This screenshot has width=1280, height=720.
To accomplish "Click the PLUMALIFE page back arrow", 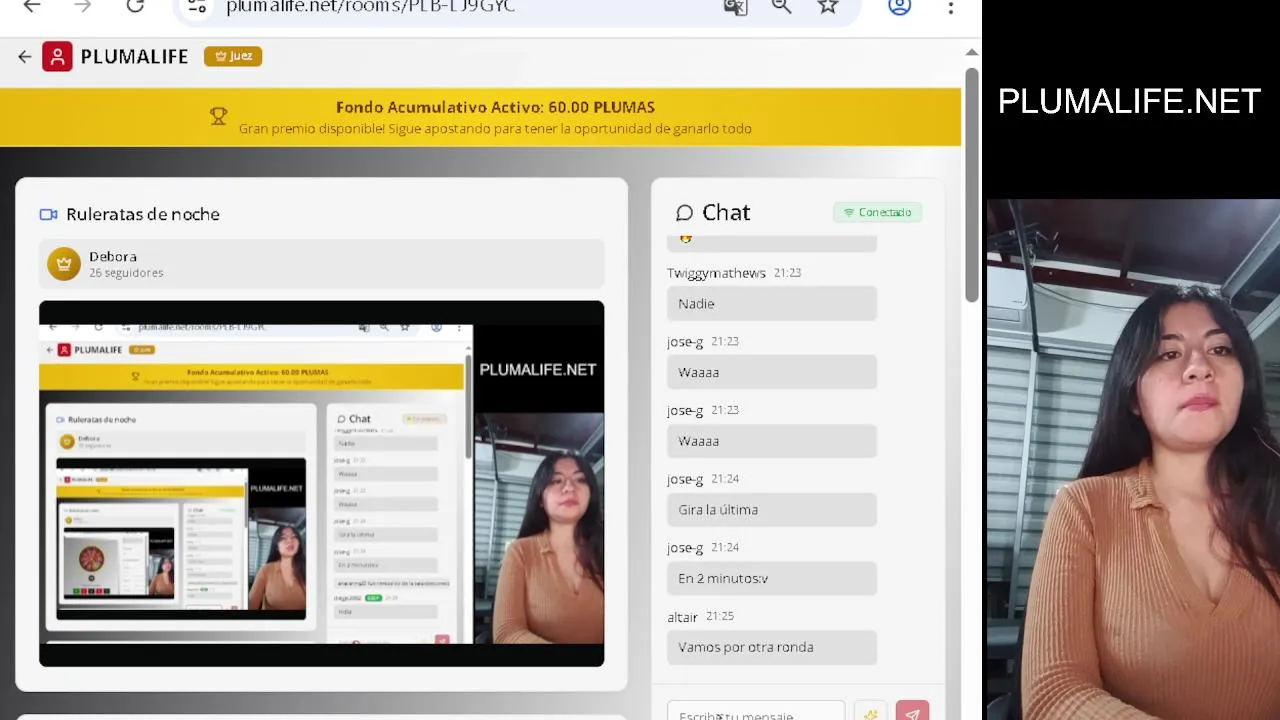I will pos(25,57).
